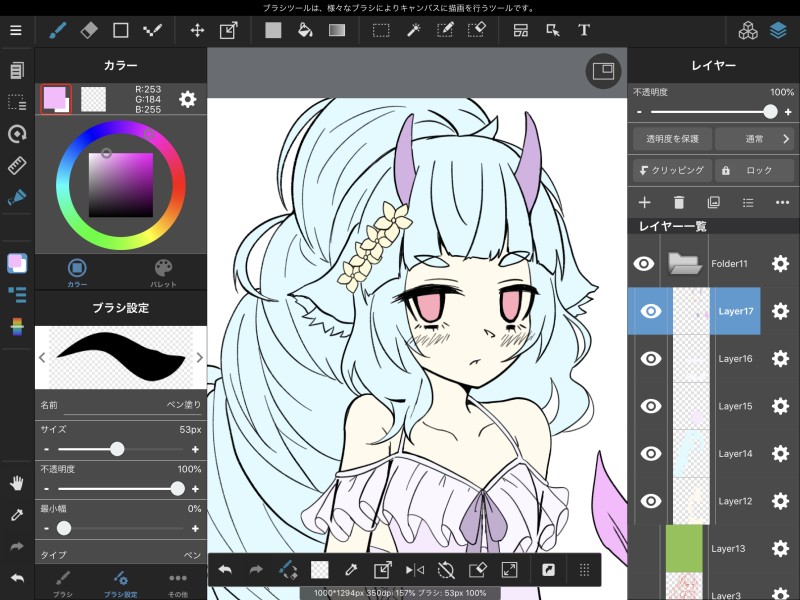Add a new layer with plus icon
This screenshot has width=800, height=600.
click(644, 203)
